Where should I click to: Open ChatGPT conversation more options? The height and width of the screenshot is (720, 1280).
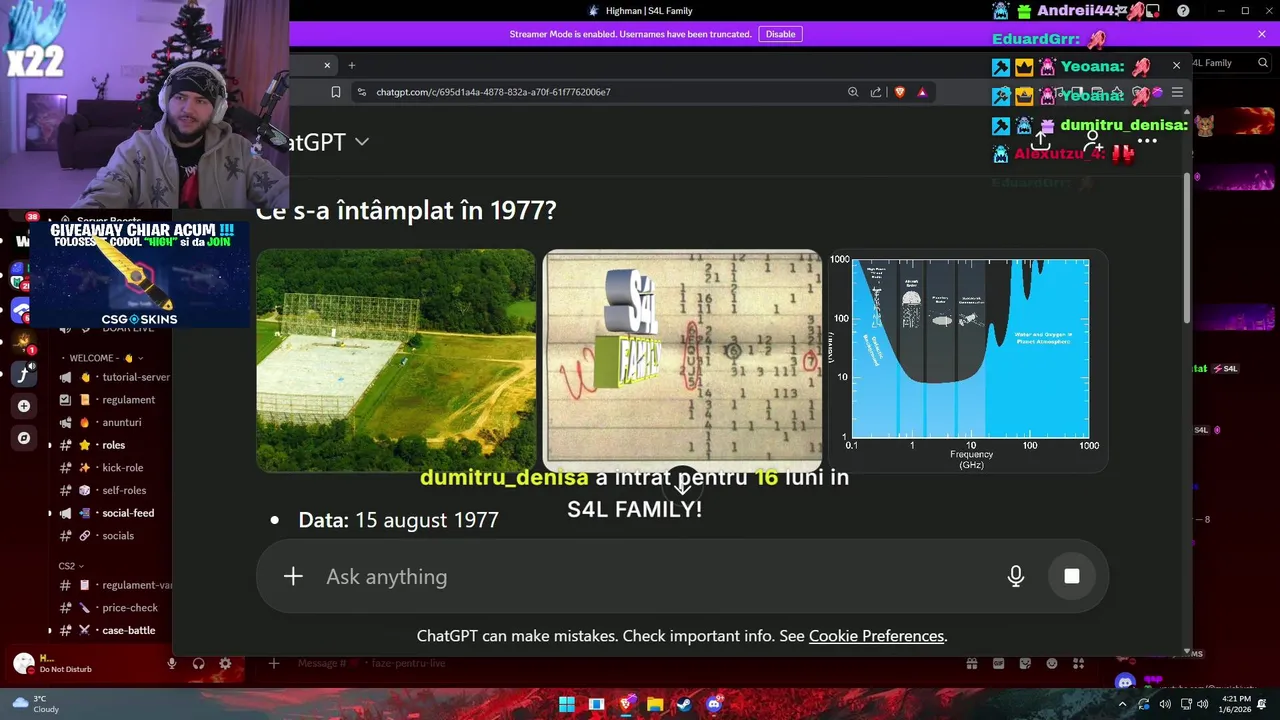tap(1147, 141)
